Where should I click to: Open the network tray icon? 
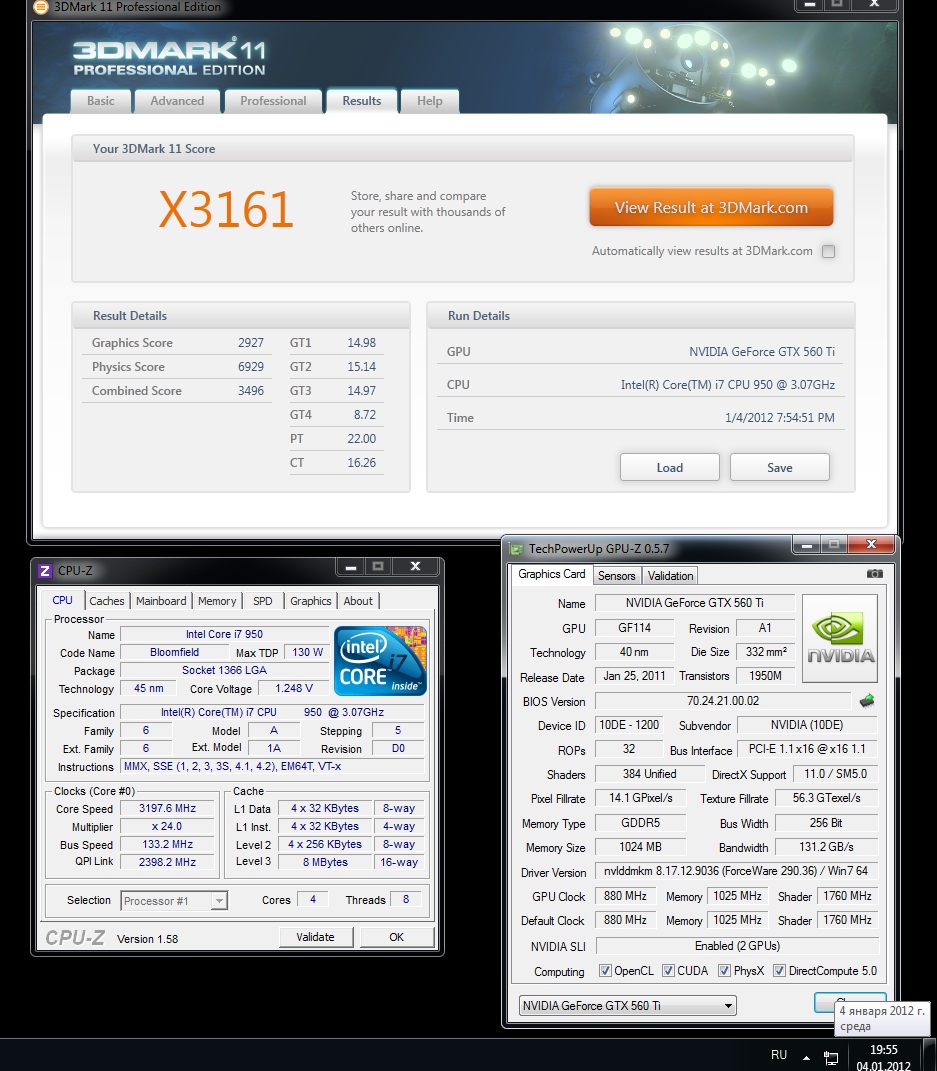[x=830, y=1057]
